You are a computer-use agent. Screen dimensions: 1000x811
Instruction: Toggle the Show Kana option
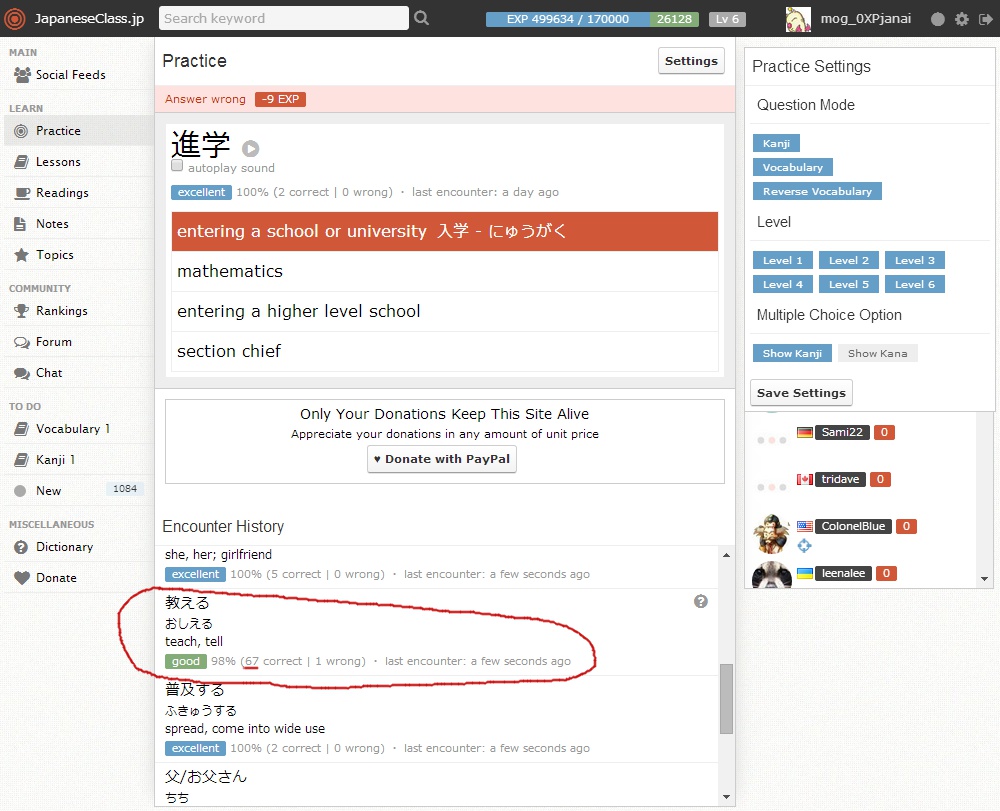point(877,353)
